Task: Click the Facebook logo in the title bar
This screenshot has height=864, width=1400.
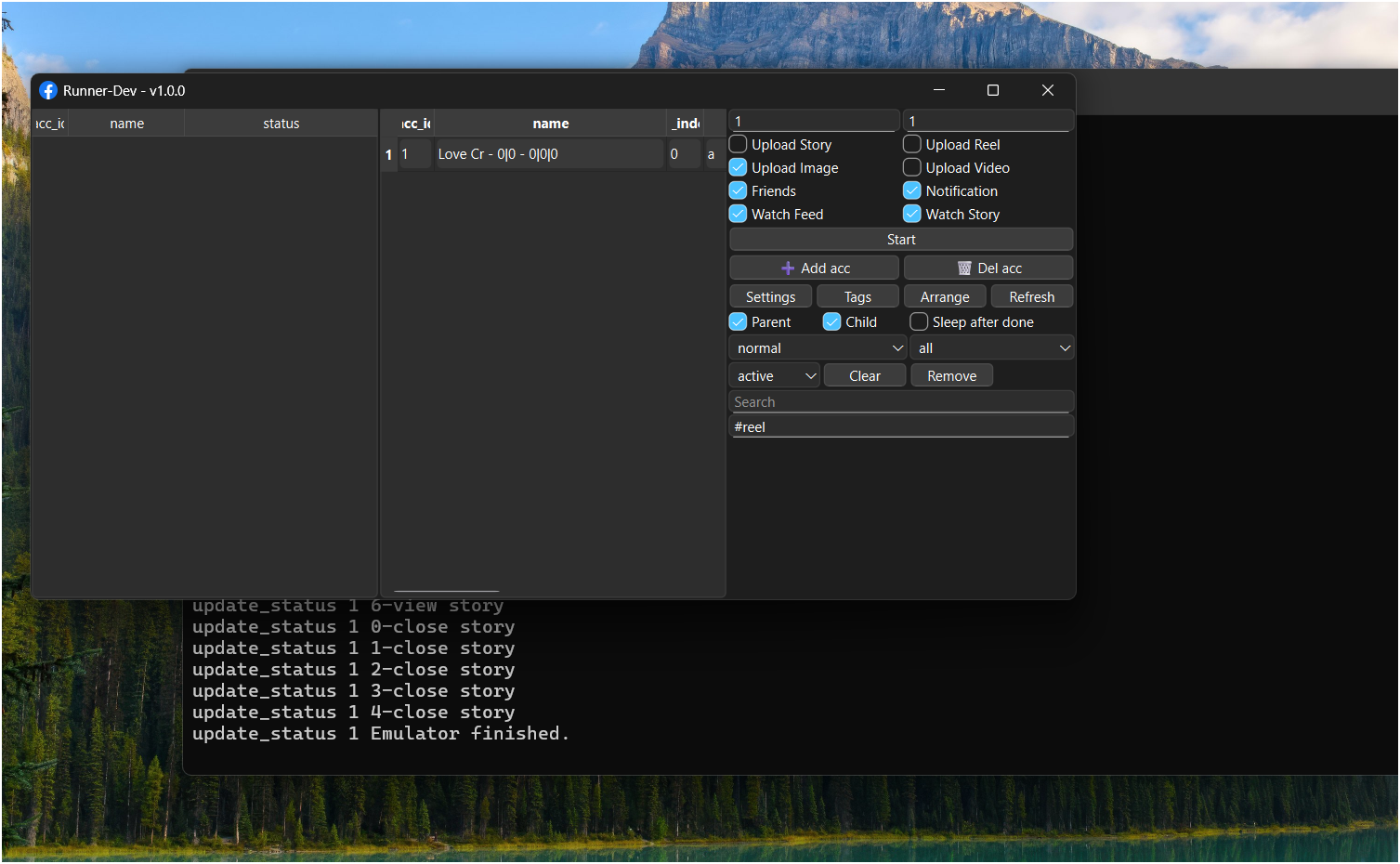Action: click(x=47, y=90)
